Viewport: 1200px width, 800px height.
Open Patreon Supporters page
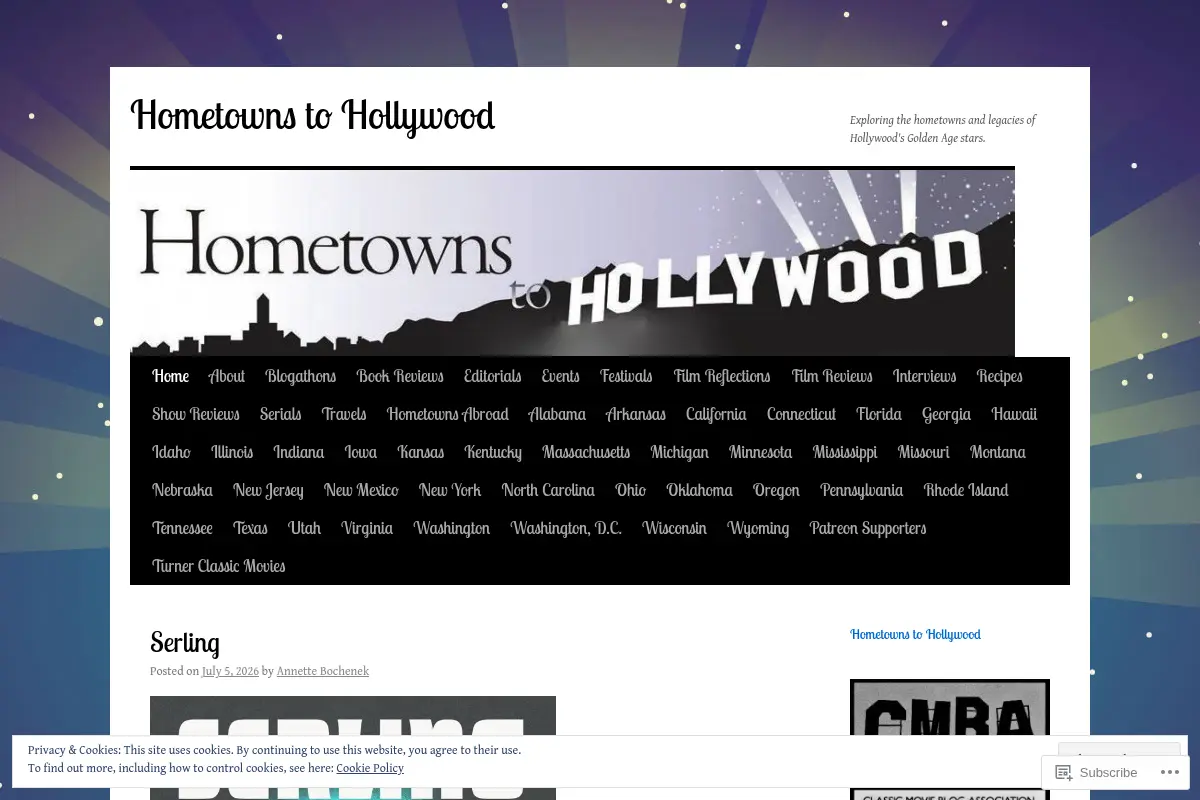point(868,528)
